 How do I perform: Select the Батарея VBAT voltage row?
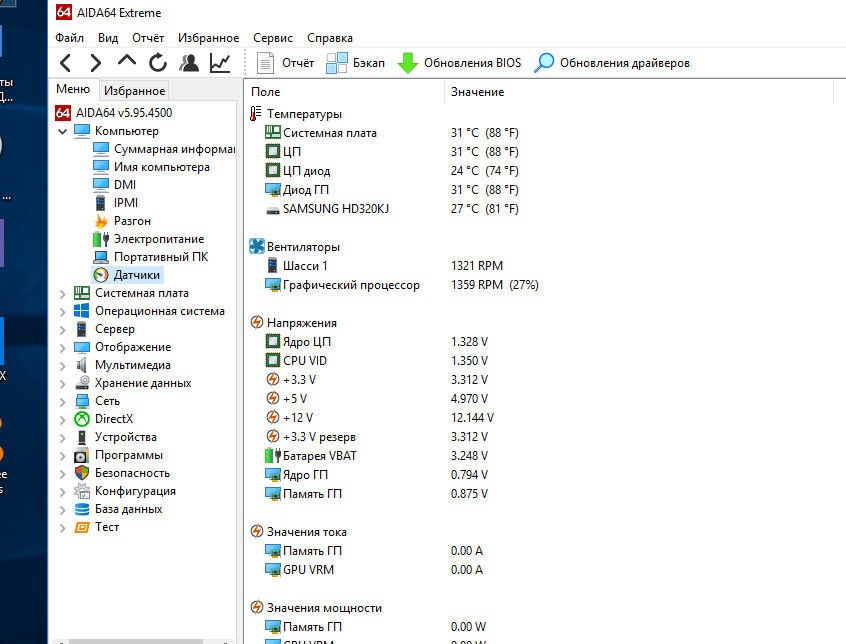pos(377,456)
